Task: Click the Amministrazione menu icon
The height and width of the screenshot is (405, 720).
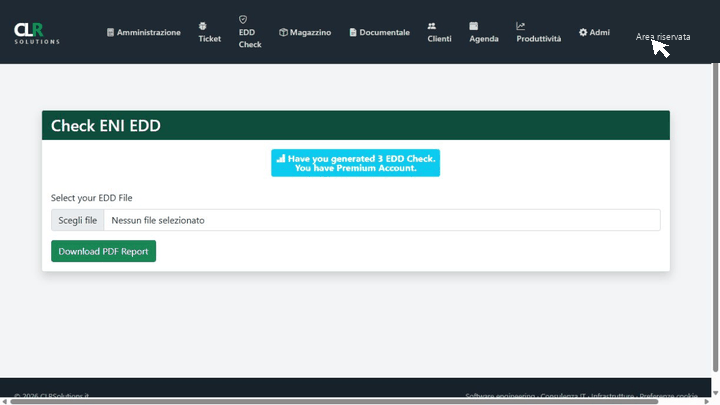Action: (x=110, y=32)
